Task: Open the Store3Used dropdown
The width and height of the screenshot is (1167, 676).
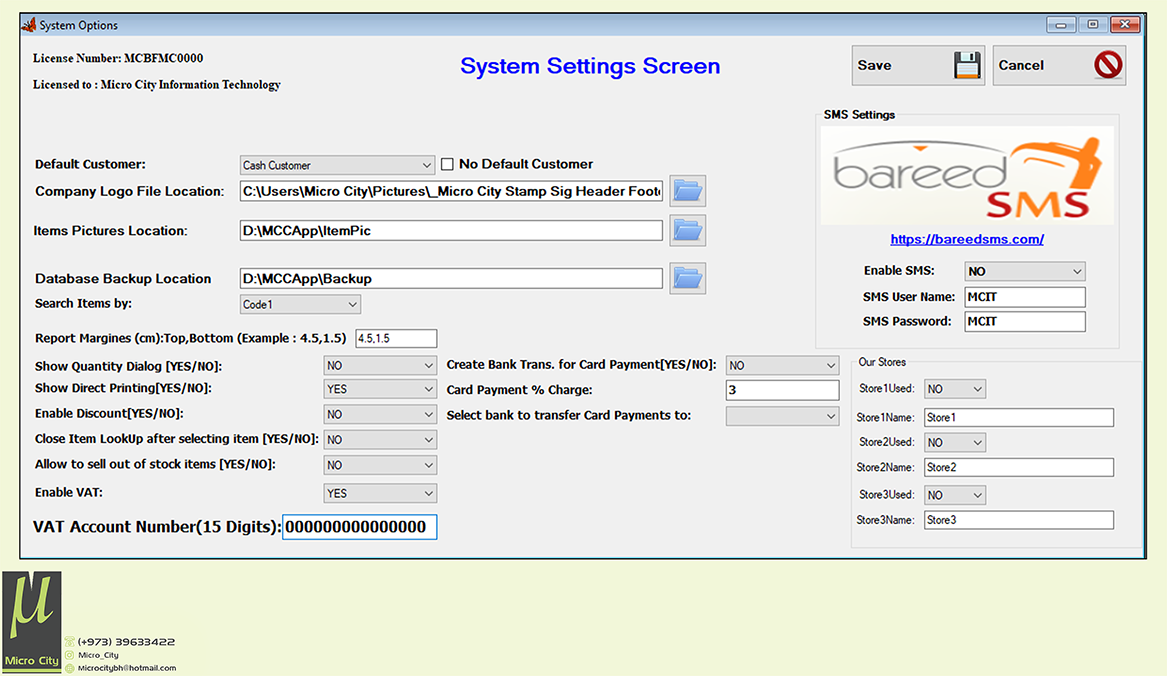Action: (x=955, y=495)
